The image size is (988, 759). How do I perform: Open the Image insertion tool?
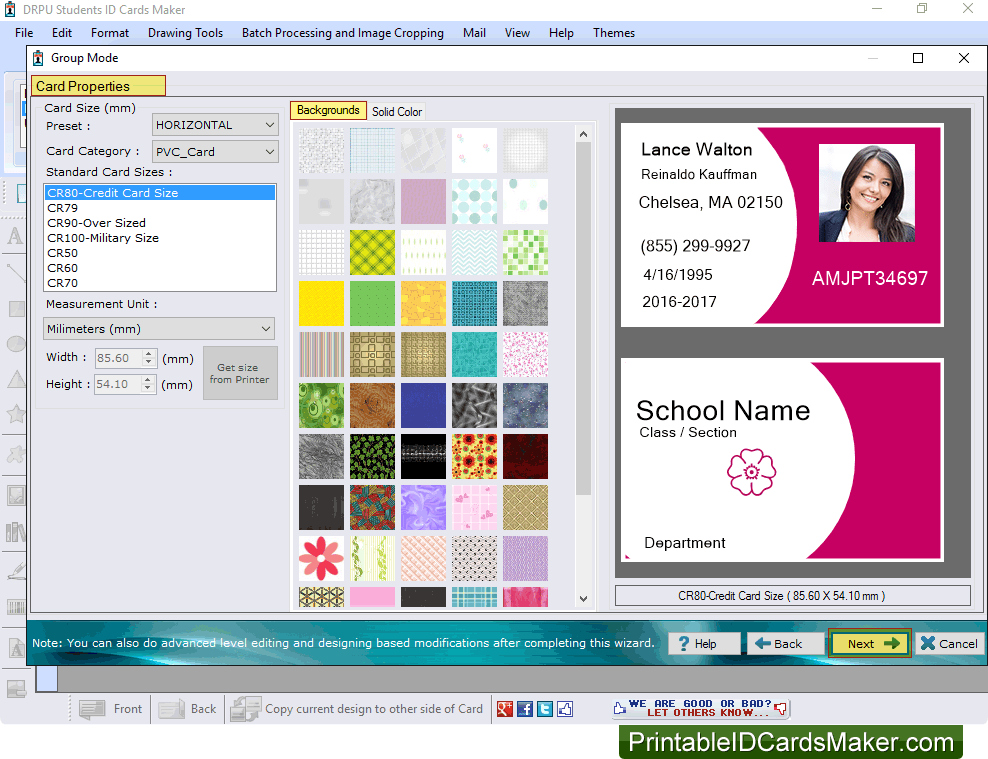pyautogui.click(x=16, y=494)
